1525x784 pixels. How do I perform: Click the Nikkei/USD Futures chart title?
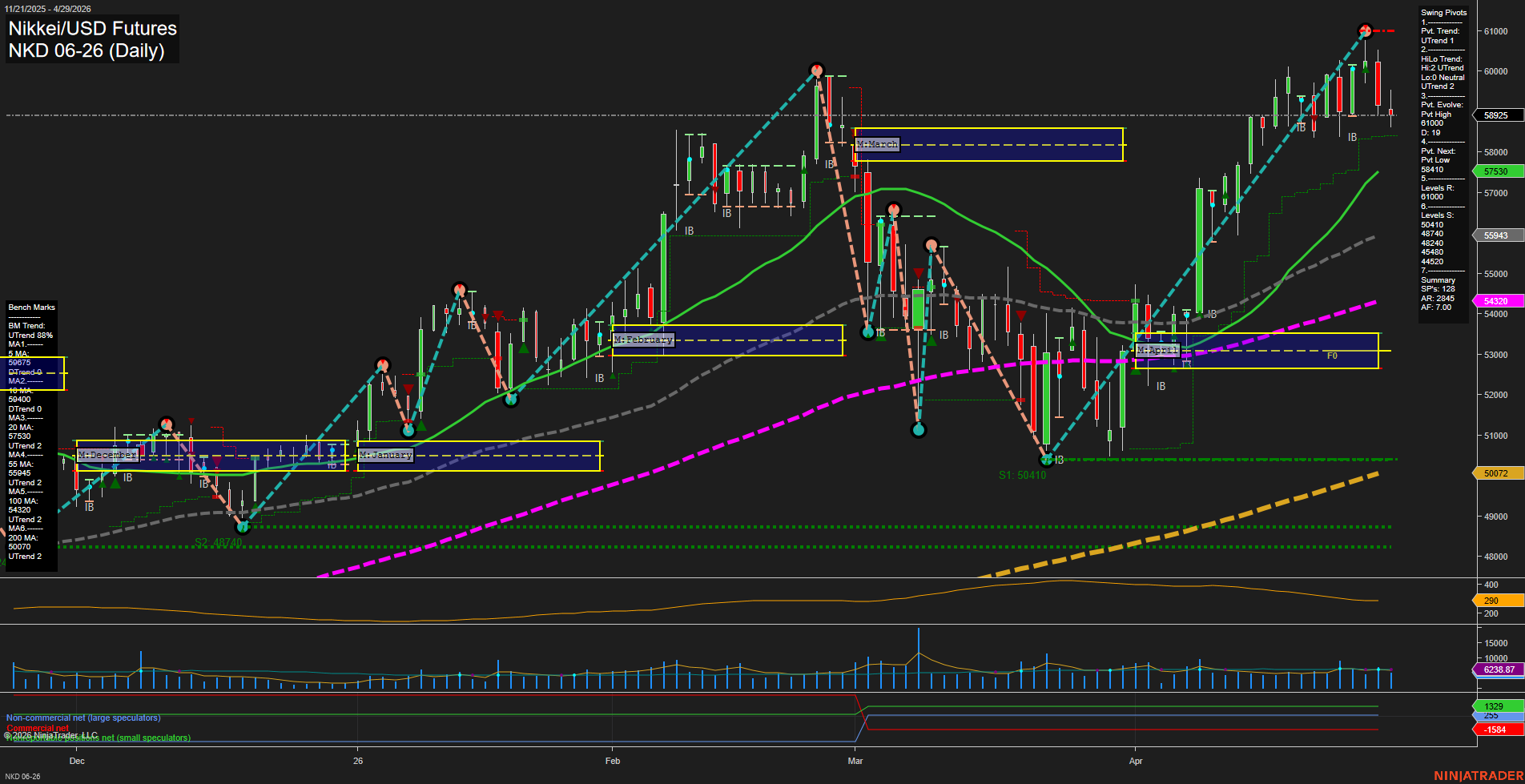click(x=92, y=29)
